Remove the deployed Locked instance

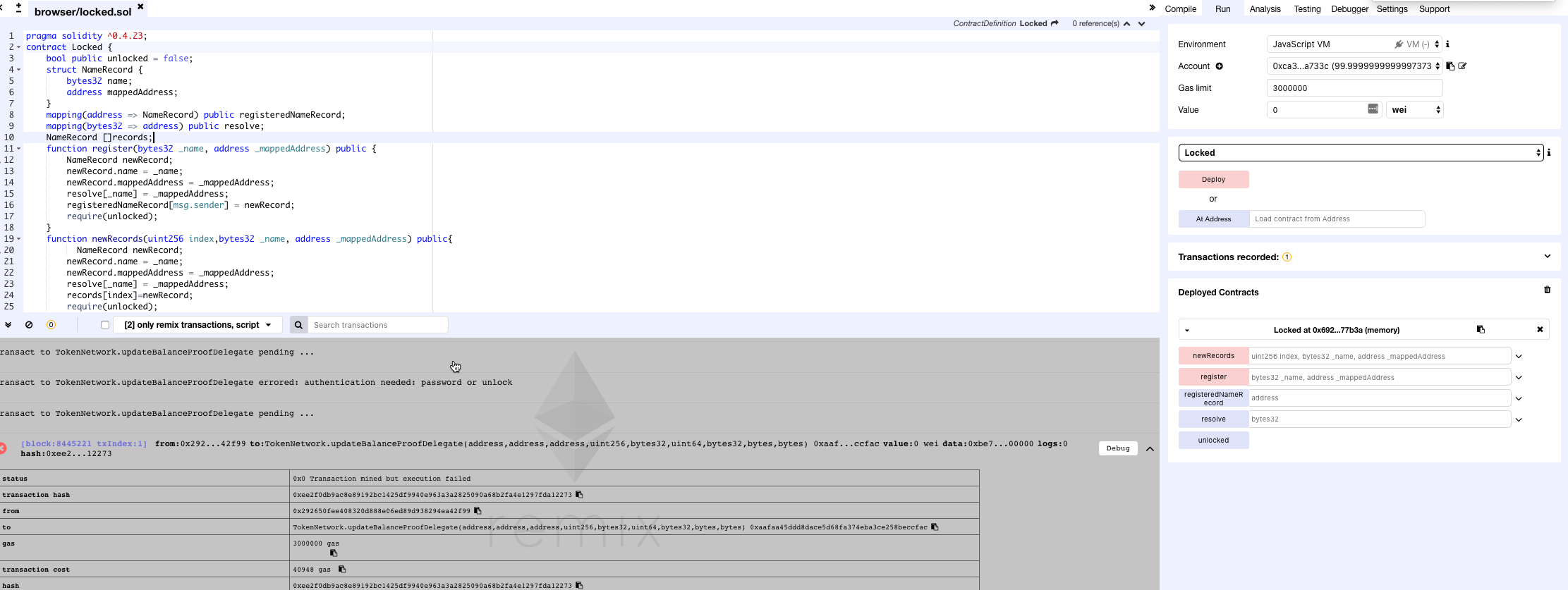1540,329
